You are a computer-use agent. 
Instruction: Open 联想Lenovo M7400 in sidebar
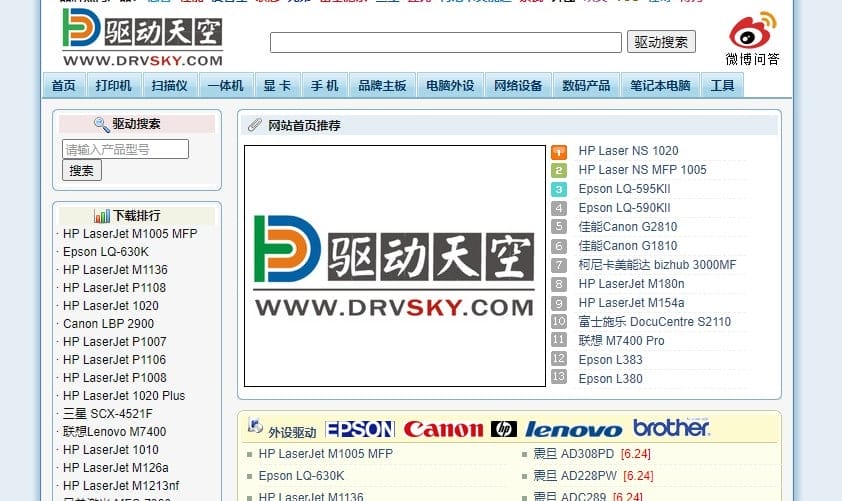point(114,432)
